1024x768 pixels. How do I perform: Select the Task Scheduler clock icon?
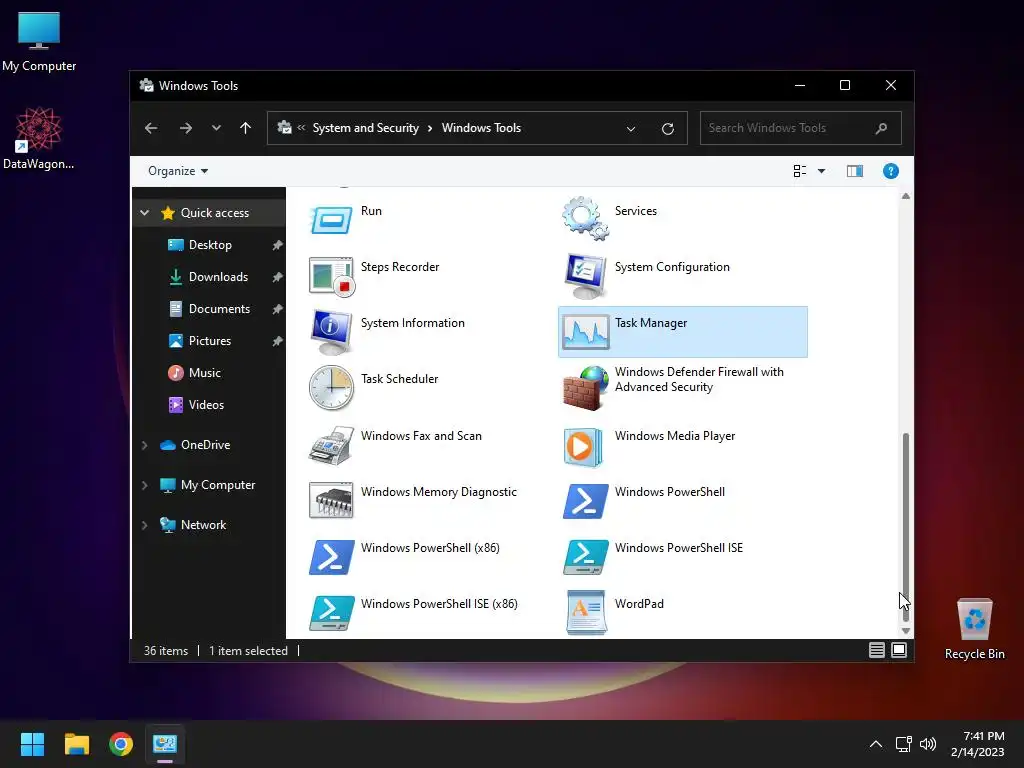point(332,388)
